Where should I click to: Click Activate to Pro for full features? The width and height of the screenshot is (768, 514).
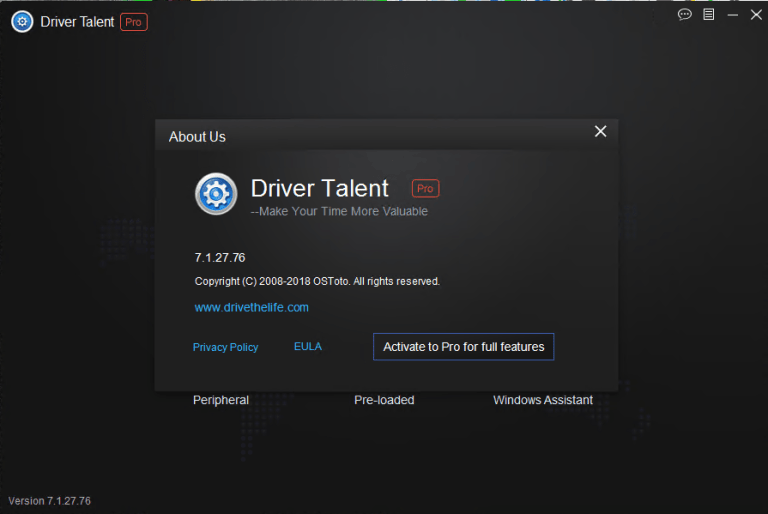coord(463,347)
